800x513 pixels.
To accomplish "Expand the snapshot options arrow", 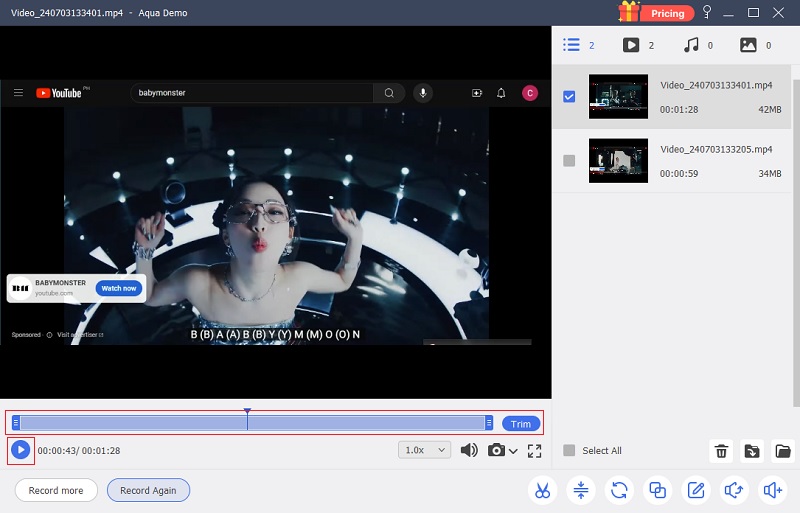I will pyautogui.click(x=513, y=451).
